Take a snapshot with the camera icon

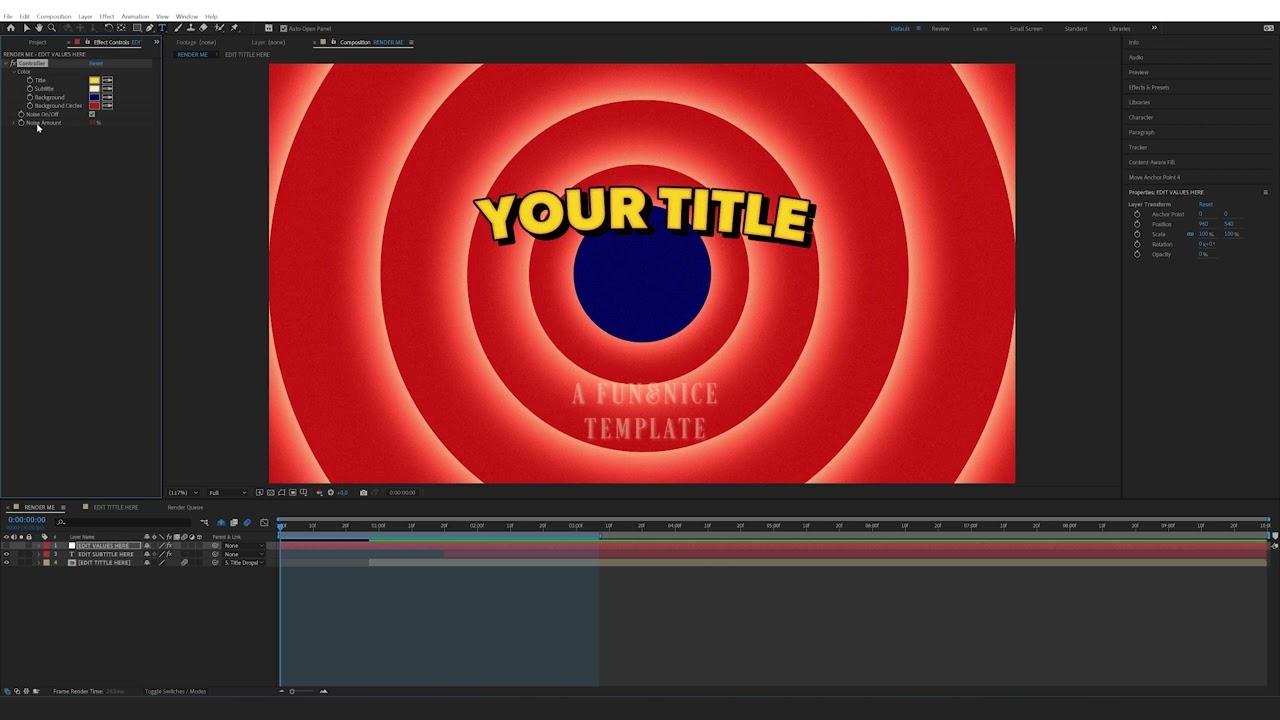click(x=363, y=492)
